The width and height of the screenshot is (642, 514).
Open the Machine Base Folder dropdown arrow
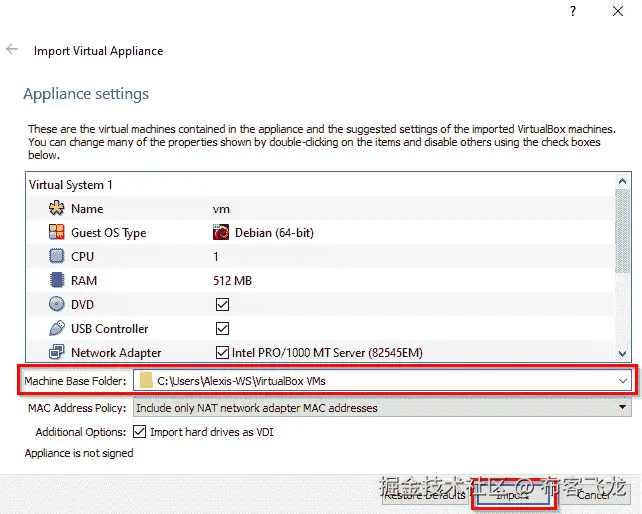(x=623, y=381)
